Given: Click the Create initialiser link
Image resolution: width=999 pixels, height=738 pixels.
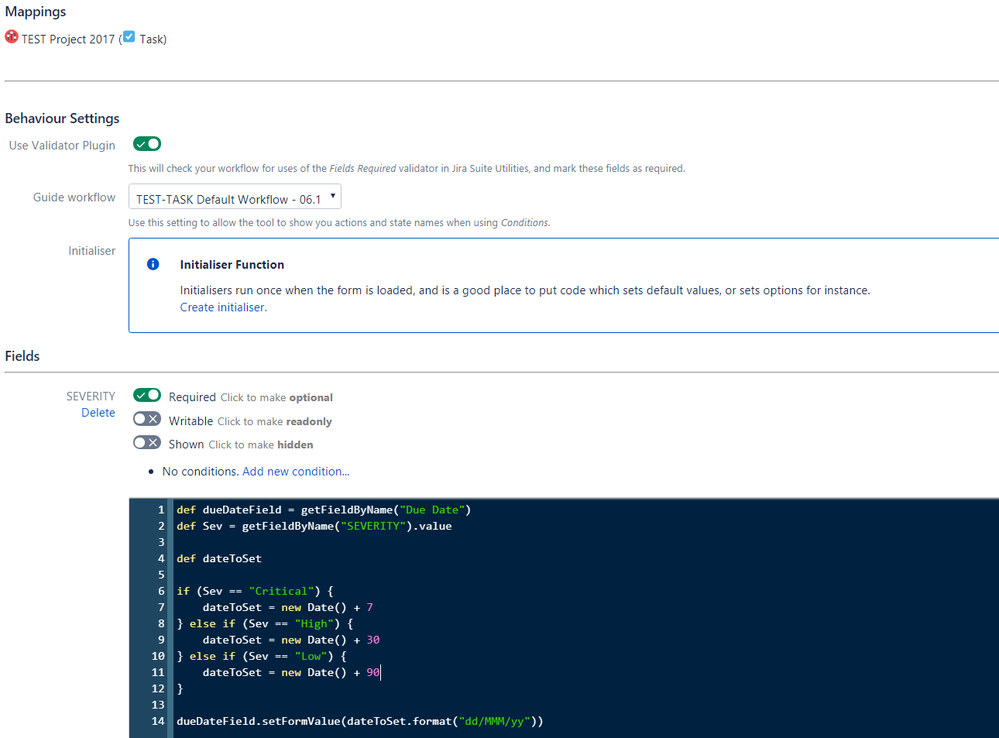Looking at the screenshot, I should coord(223,307).
